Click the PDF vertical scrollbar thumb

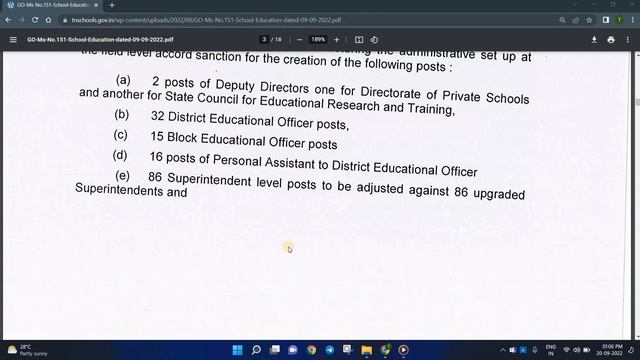tap(637, 101)
